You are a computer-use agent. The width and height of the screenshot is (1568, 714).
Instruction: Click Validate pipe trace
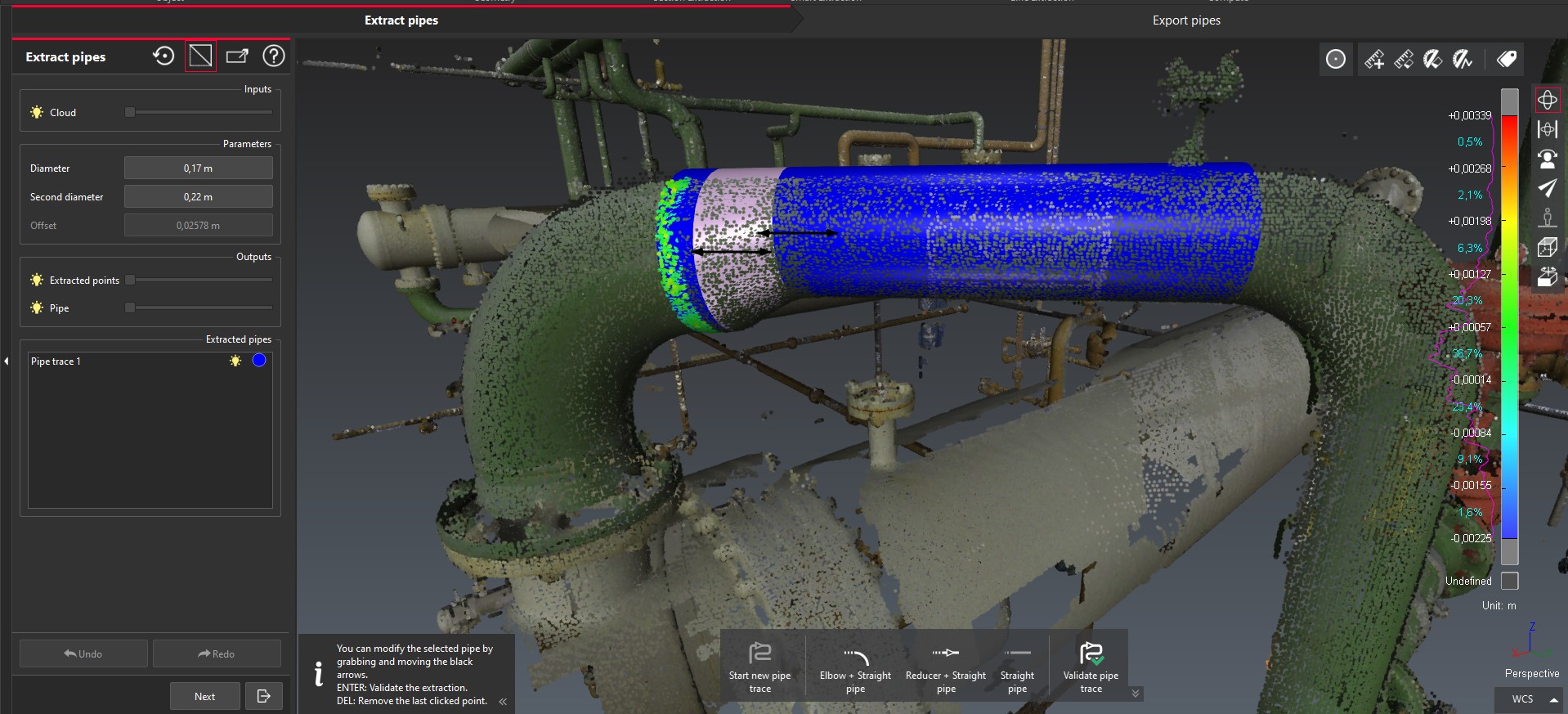click(1091, 667)
